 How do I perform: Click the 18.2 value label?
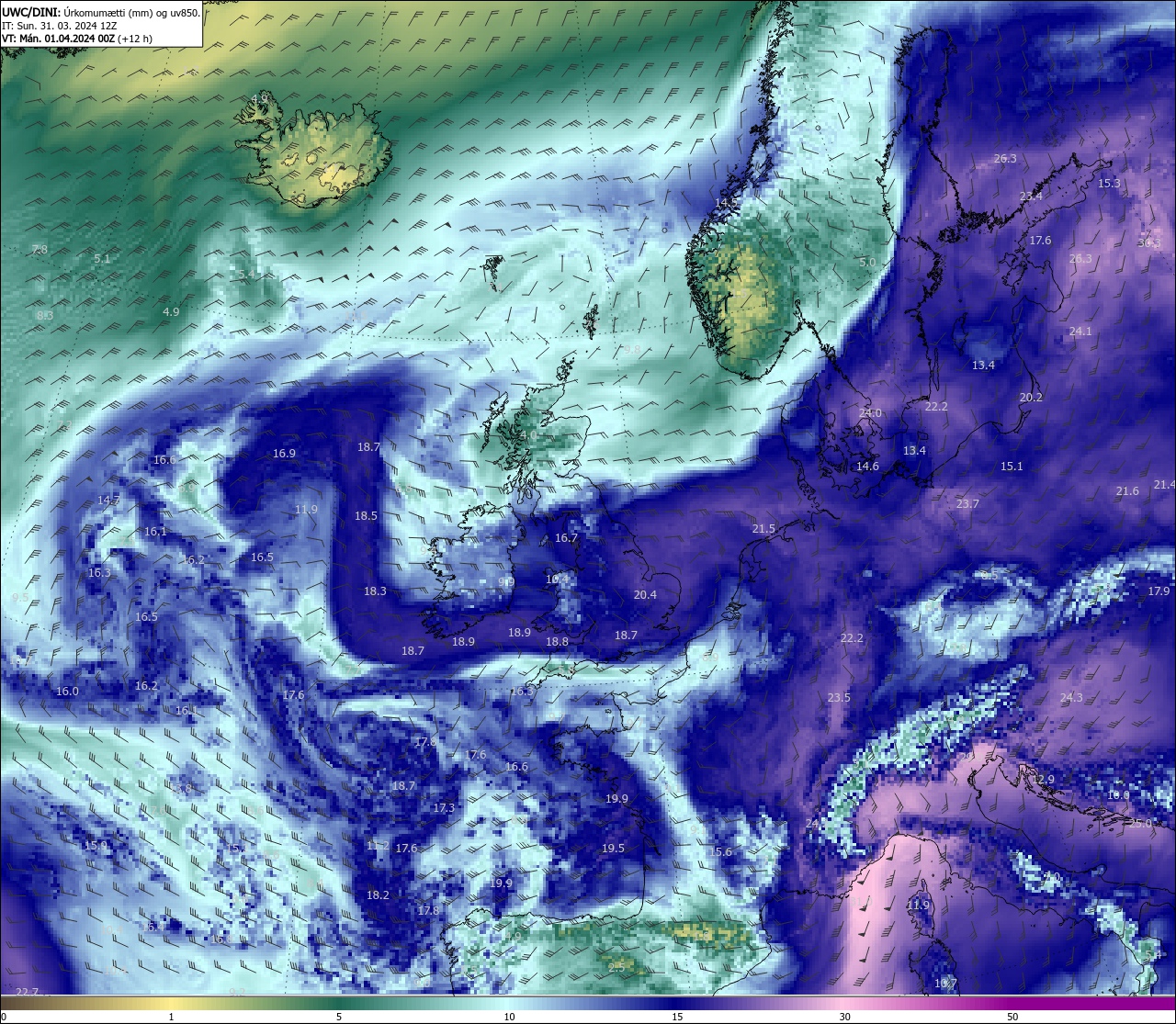[378, 895]
